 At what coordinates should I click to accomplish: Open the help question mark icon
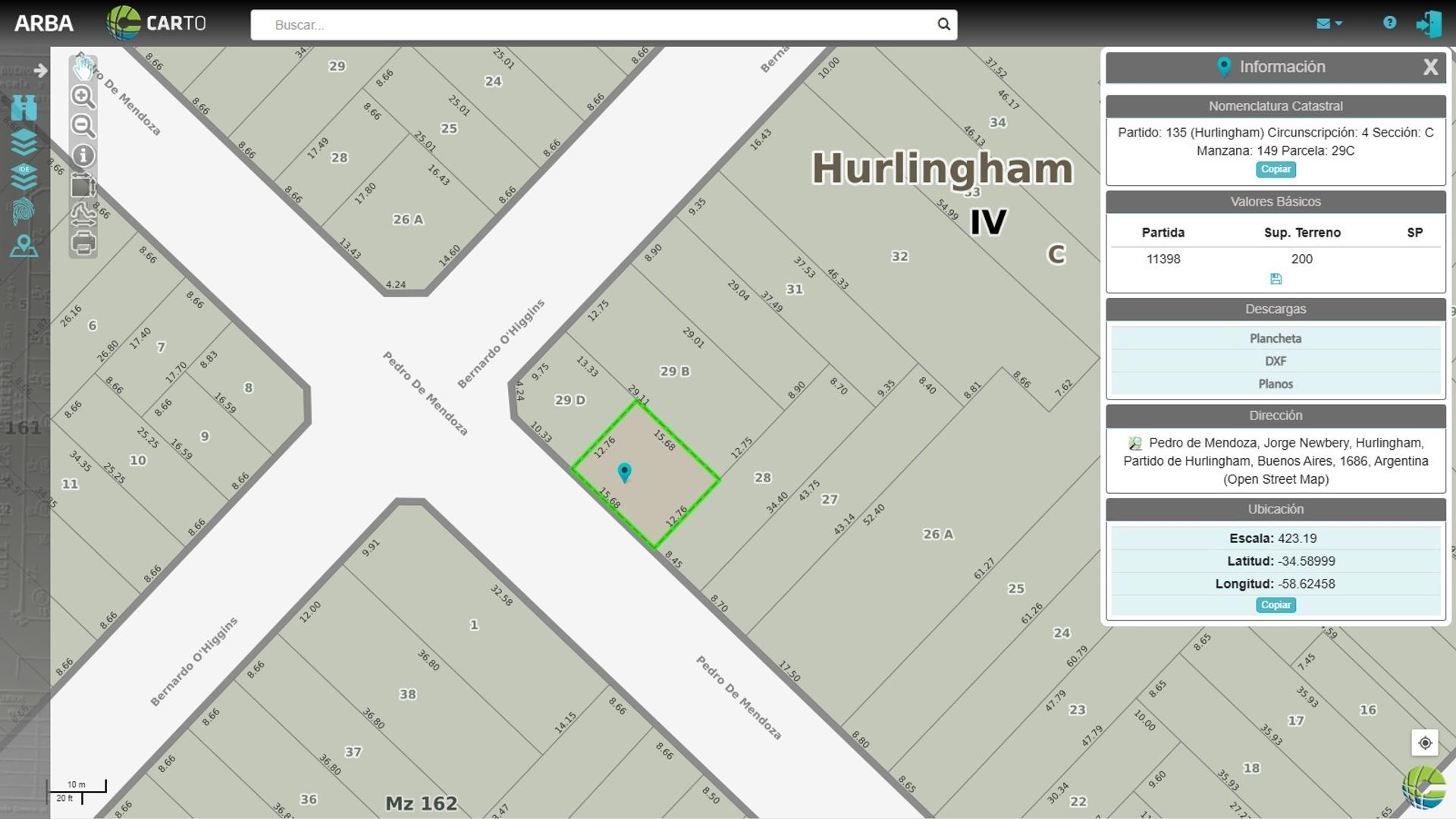[x=1389, y=23]
